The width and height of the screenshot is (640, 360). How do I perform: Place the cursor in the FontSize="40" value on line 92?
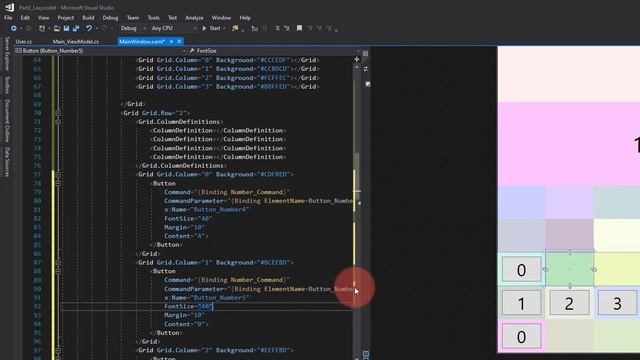point(204,307)
